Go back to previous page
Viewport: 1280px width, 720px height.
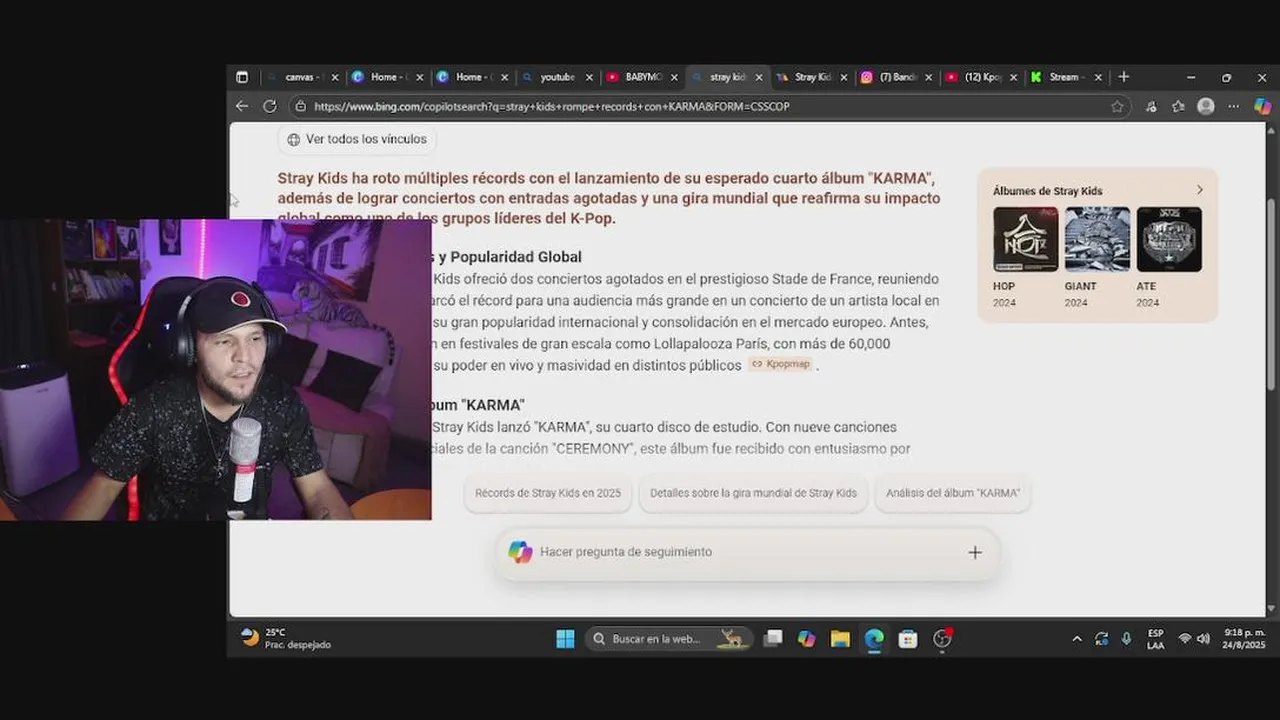click(x=242, y=106)
